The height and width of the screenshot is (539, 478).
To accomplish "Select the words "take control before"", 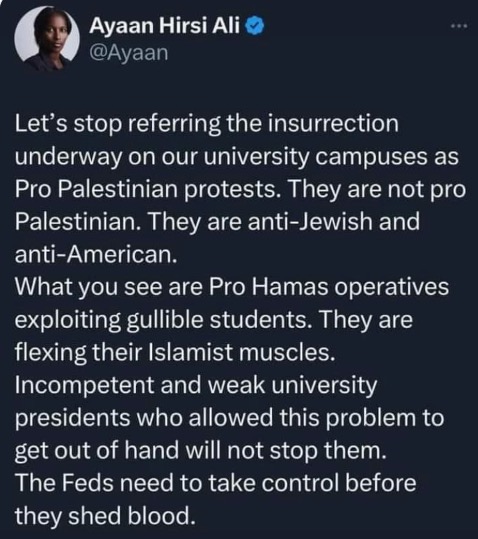I will (312, 483).
